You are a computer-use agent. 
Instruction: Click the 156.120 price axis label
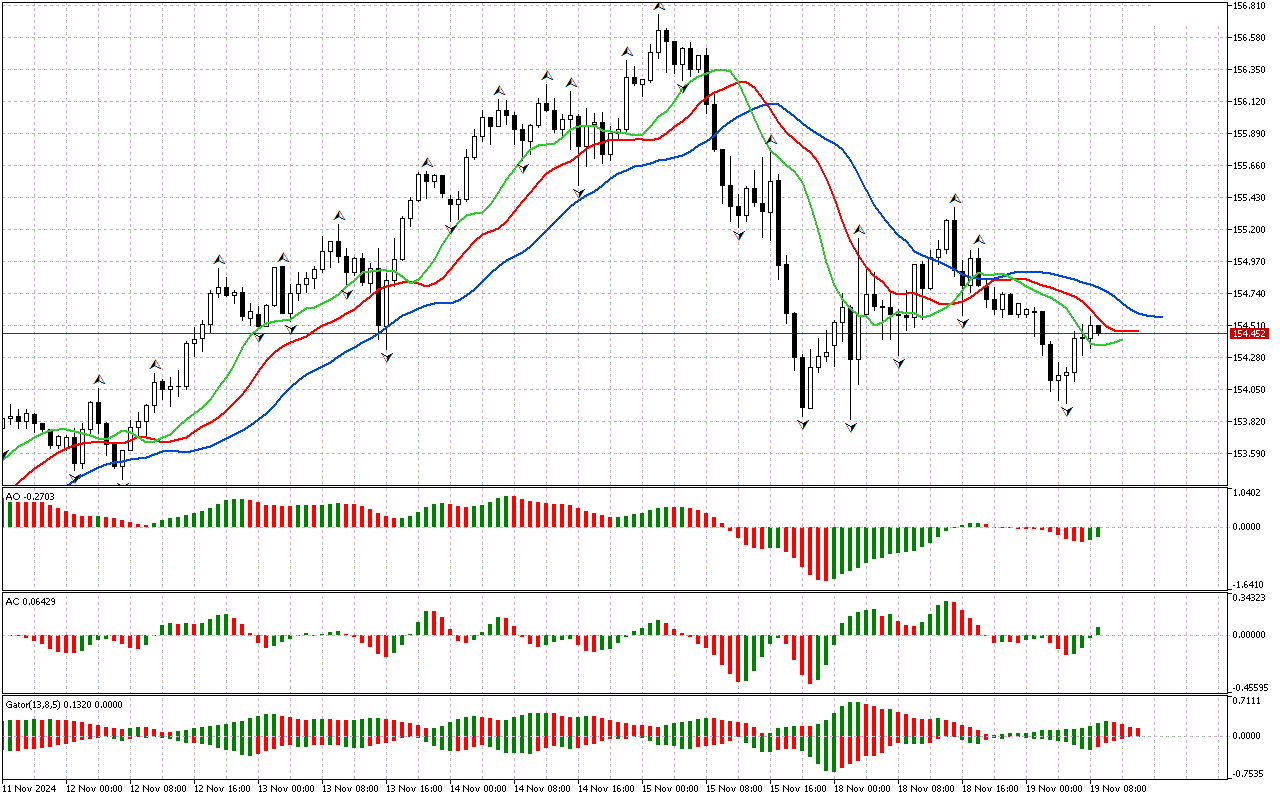1251,102
